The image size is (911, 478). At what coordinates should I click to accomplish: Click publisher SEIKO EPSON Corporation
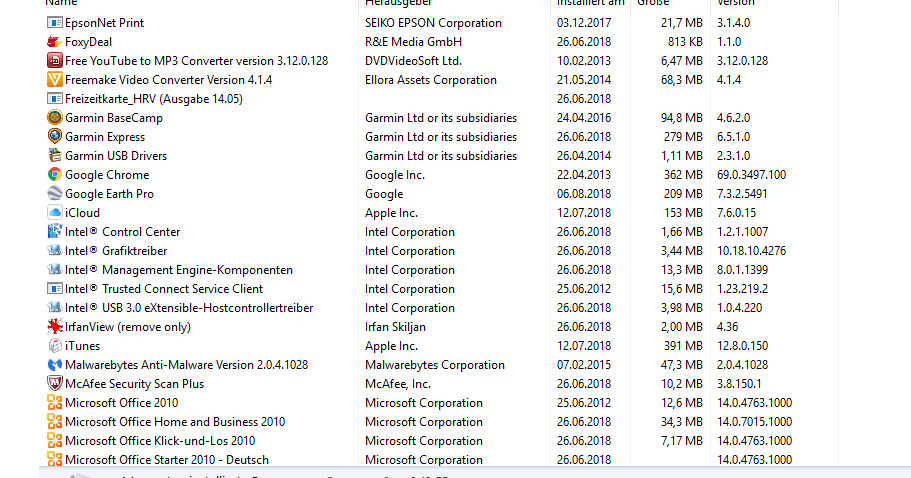coord(433,23)
